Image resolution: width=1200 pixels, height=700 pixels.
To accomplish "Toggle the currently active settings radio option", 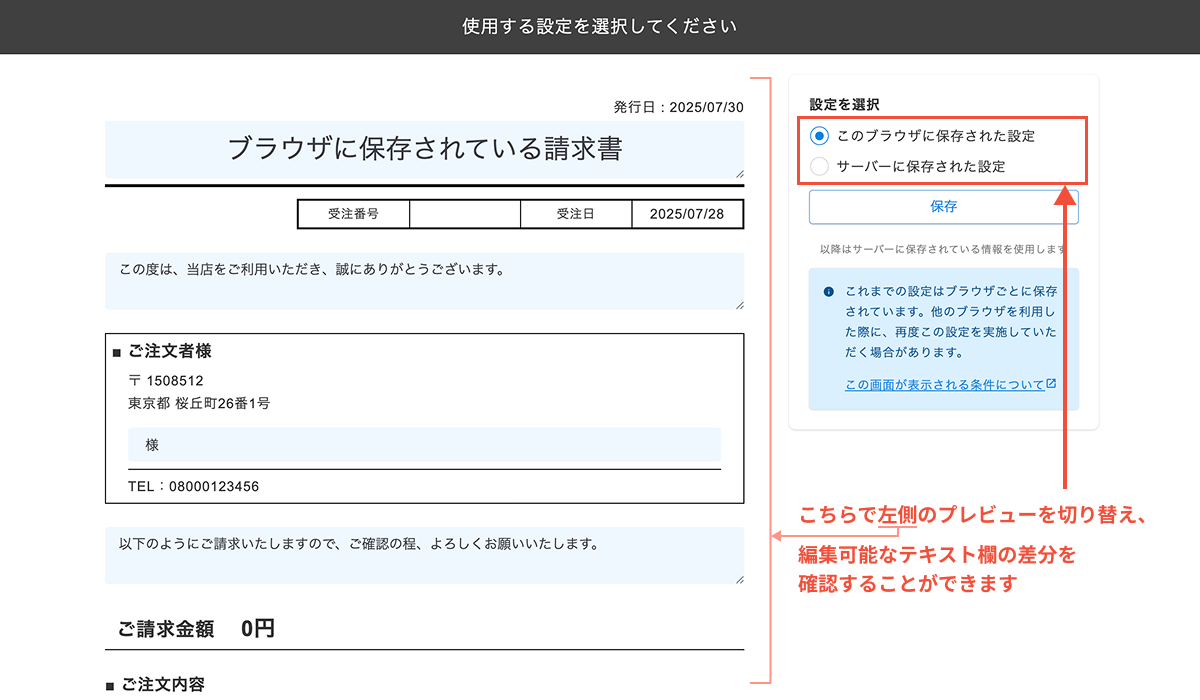I will click(x=819, y=137).
